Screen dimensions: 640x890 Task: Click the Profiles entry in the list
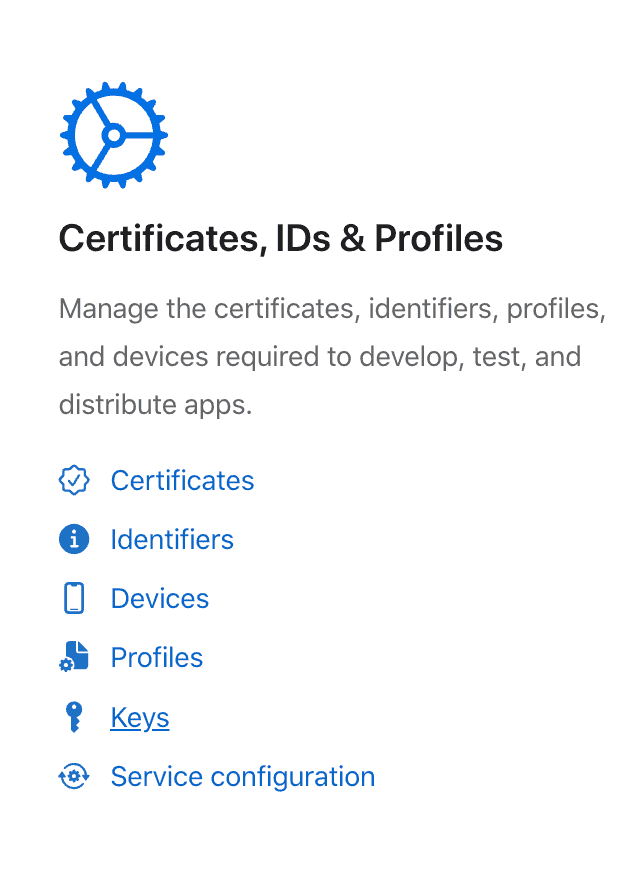point(156,657)
